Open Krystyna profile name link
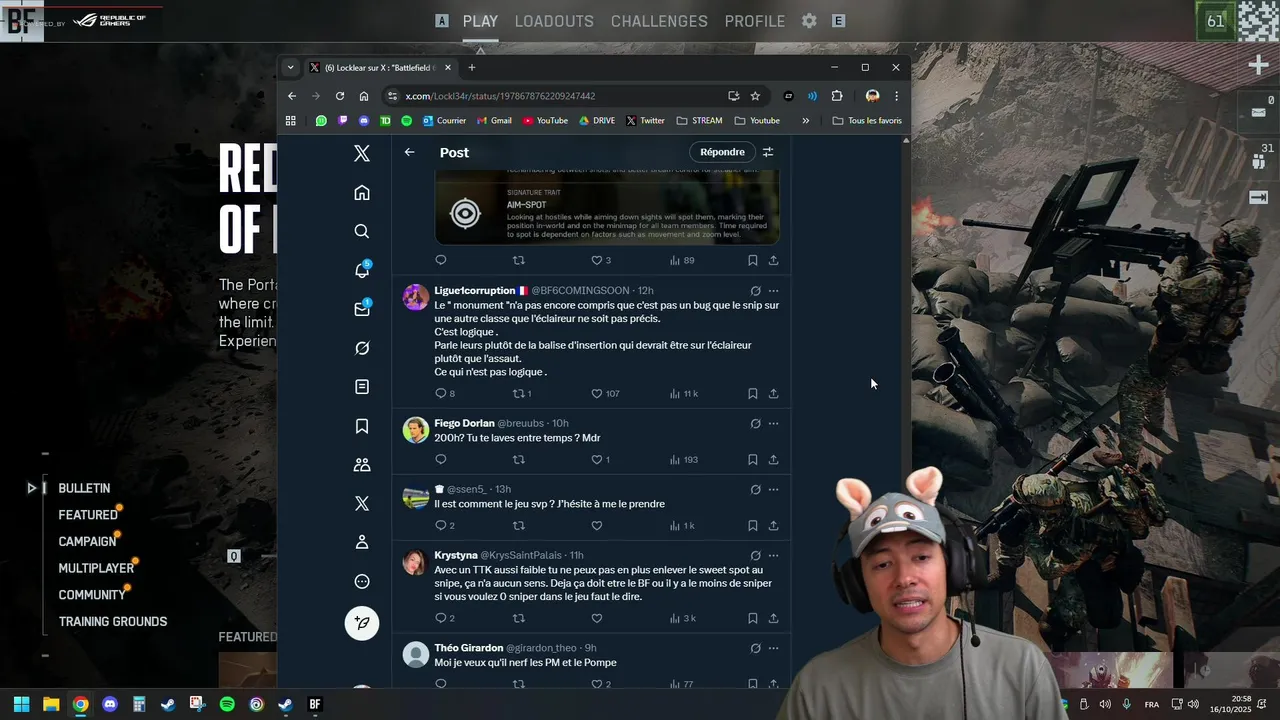 pyautogui.click(x=456, y=555)
